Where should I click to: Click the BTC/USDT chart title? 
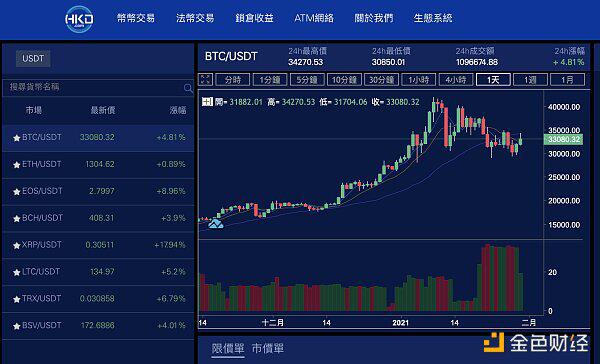[231, 57]
